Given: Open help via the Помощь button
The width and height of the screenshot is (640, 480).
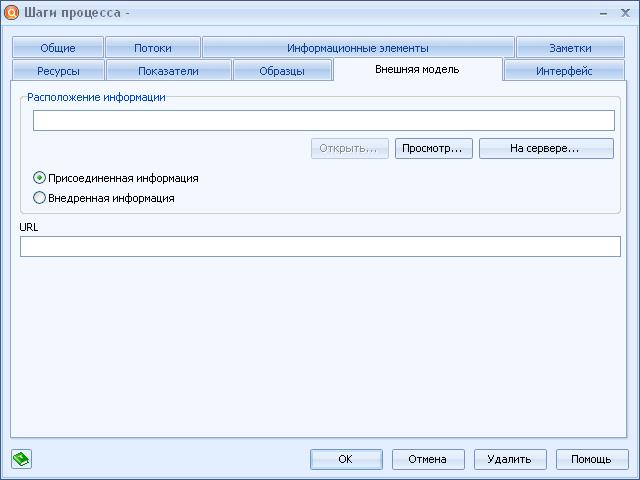Looking at the screenshot, I should click(x=592, y=459).
